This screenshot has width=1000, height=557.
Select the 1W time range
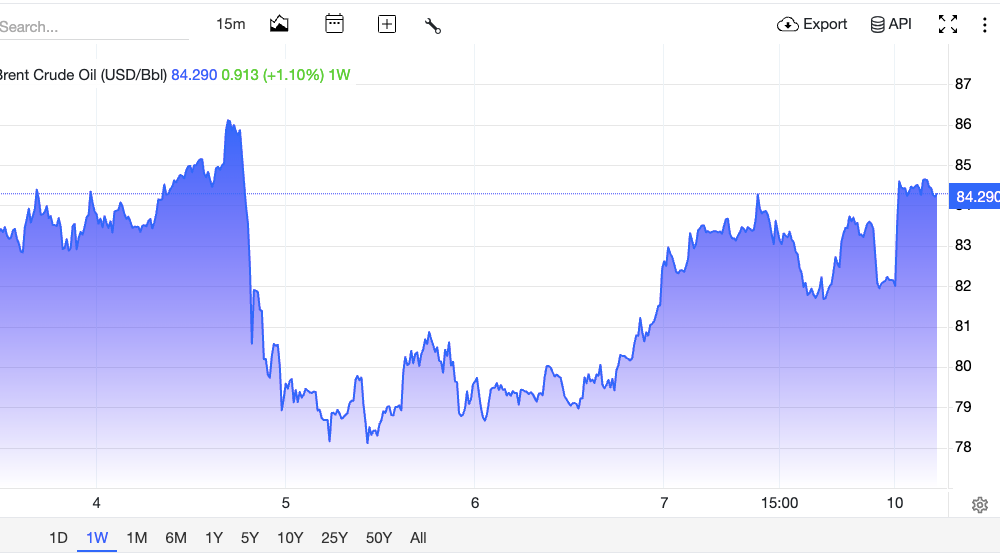tap(97, 538)
